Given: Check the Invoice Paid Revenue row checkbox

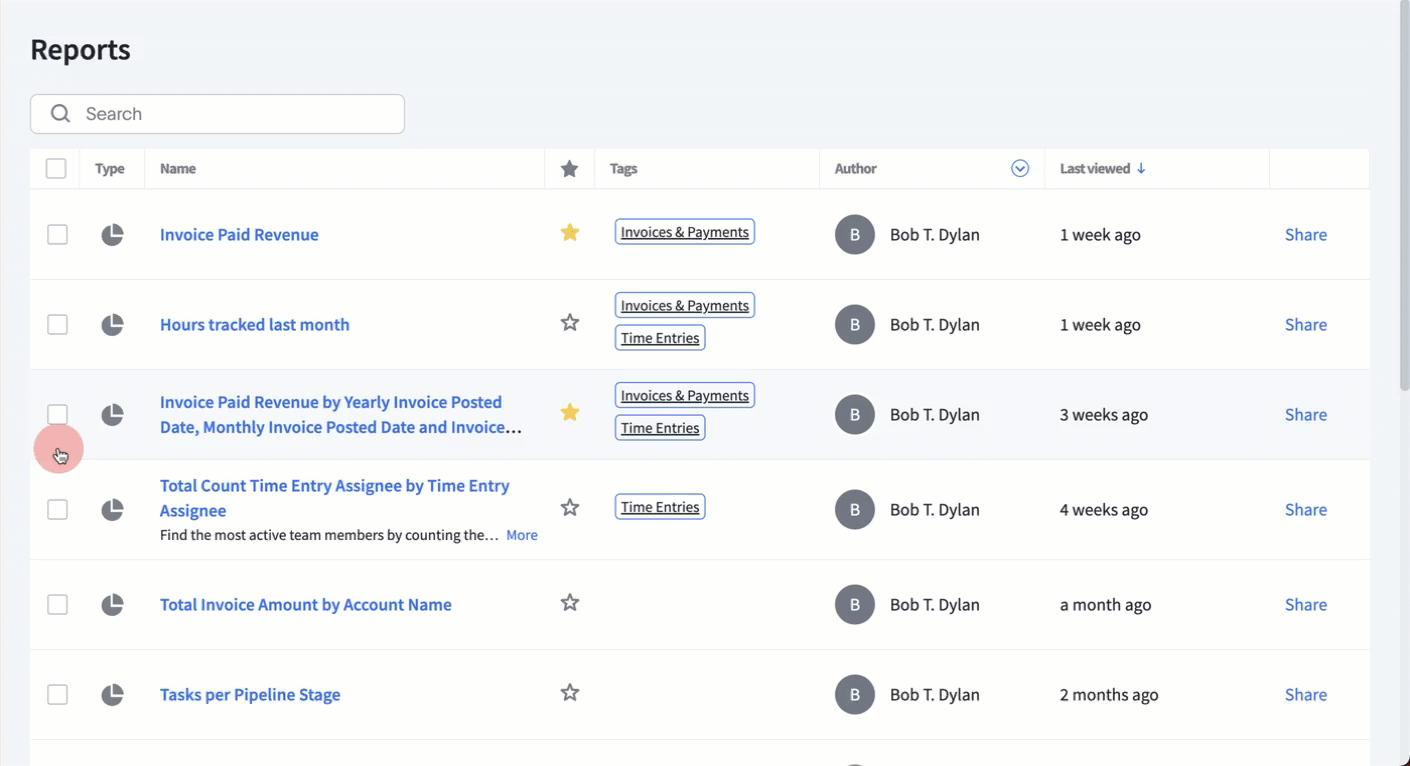Looking at the screenshot, I should pos(58,235).
